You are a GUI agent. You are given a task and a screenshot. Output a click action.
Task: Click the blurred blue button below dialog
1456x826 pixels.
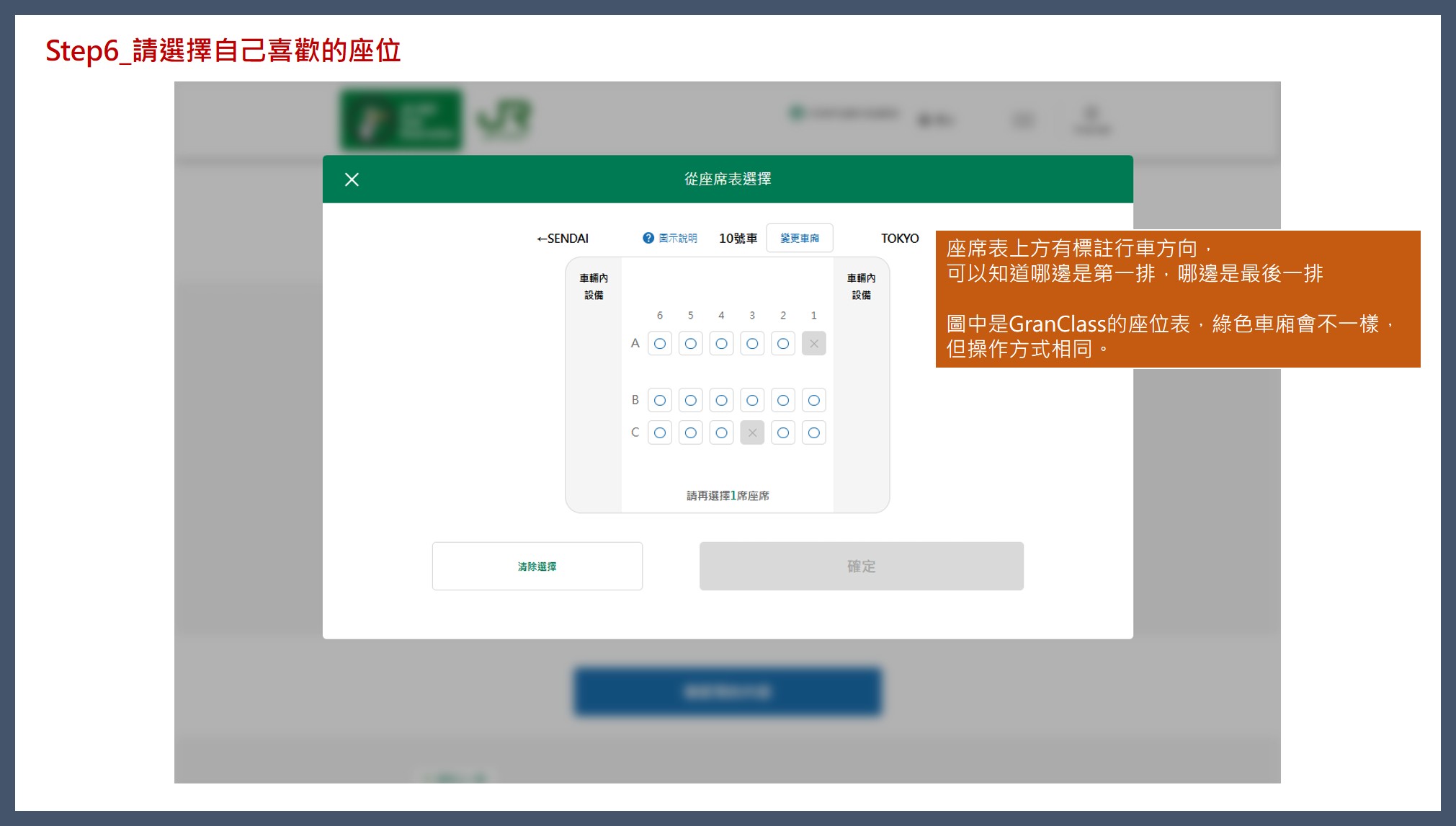(727, 692)
